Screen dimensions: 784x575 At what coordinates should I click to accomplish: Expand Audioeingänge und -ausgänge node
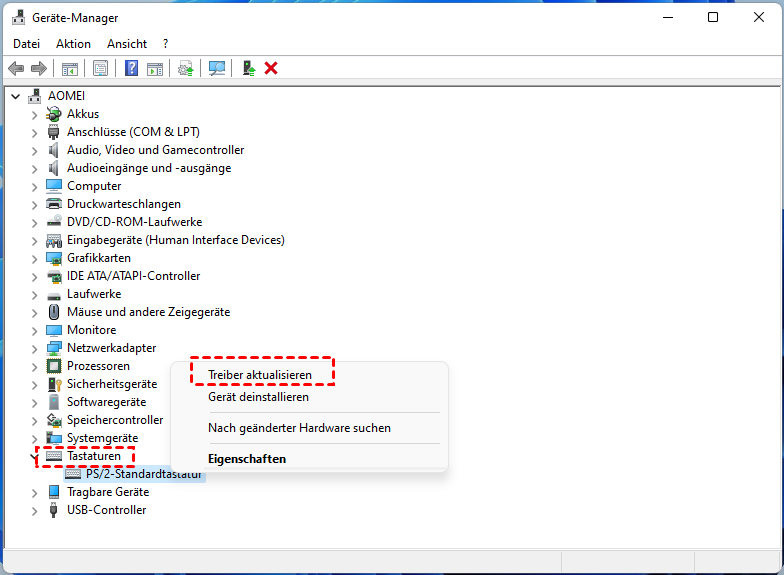[x=34, y=168]
